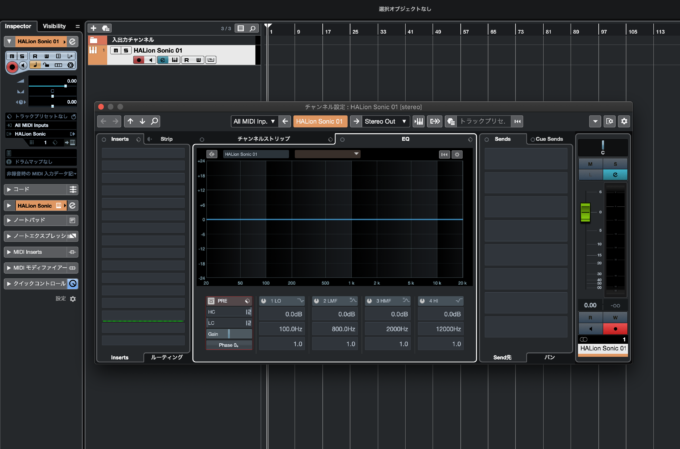
Task: Click the monitor speaker icon in Inspector
Action: coord(23,65)
